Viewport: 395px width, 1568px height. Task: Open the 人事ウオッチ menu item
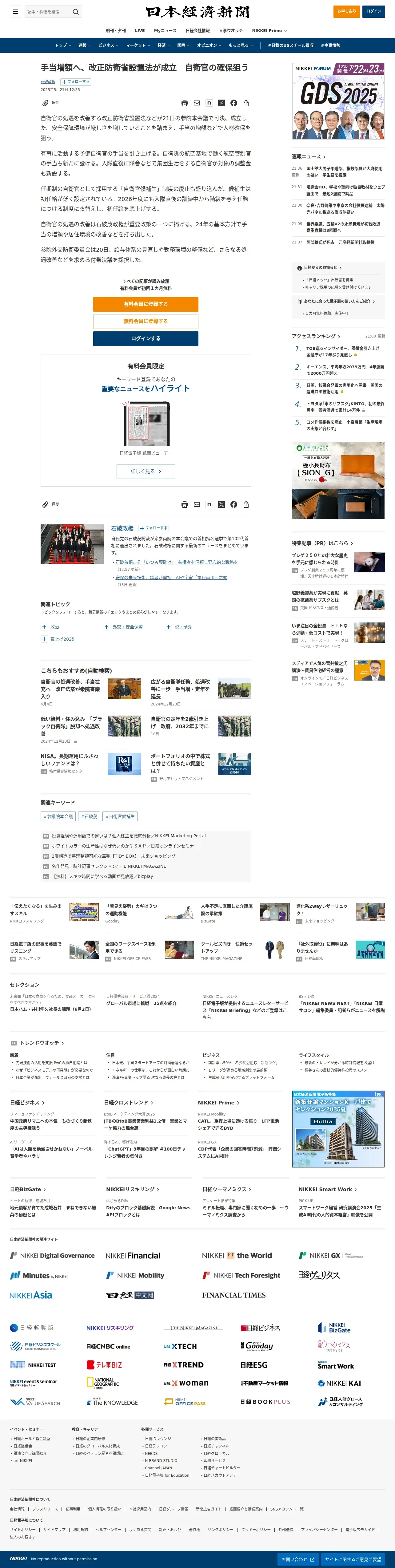click(x=230, y=30)
